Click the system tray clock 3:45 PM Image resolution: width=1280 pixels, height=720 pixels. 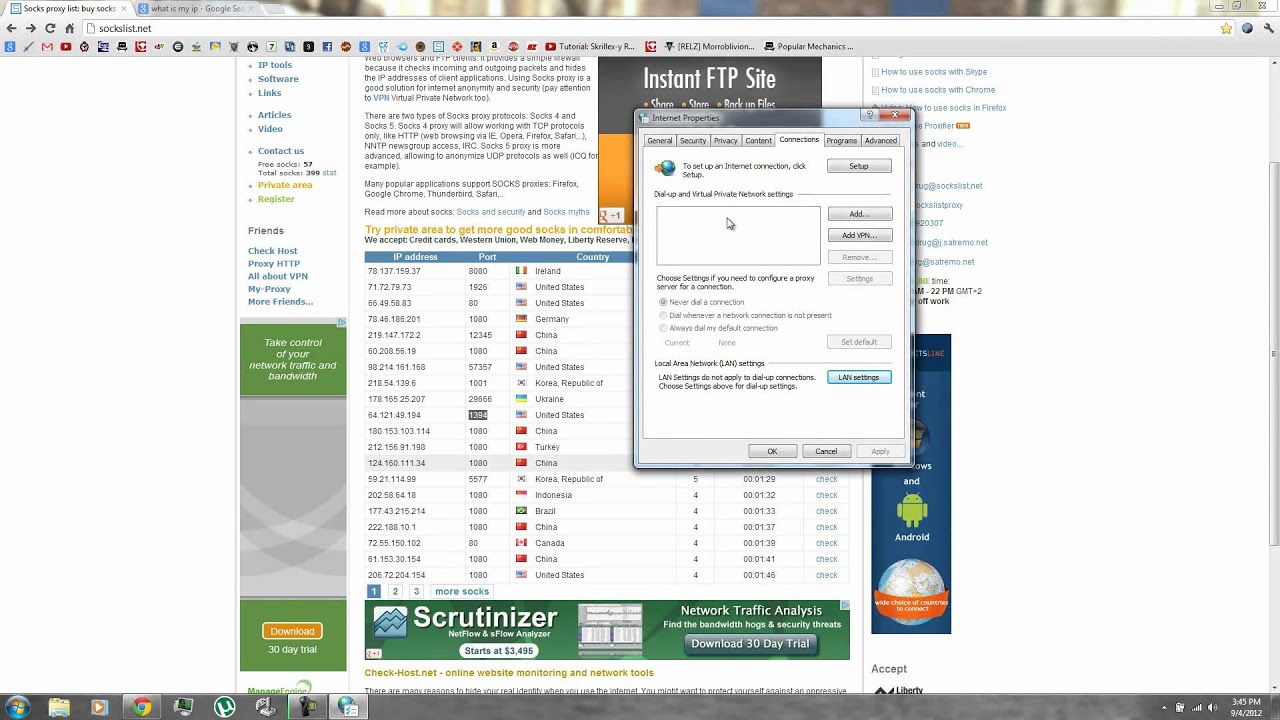point(1245,702)
